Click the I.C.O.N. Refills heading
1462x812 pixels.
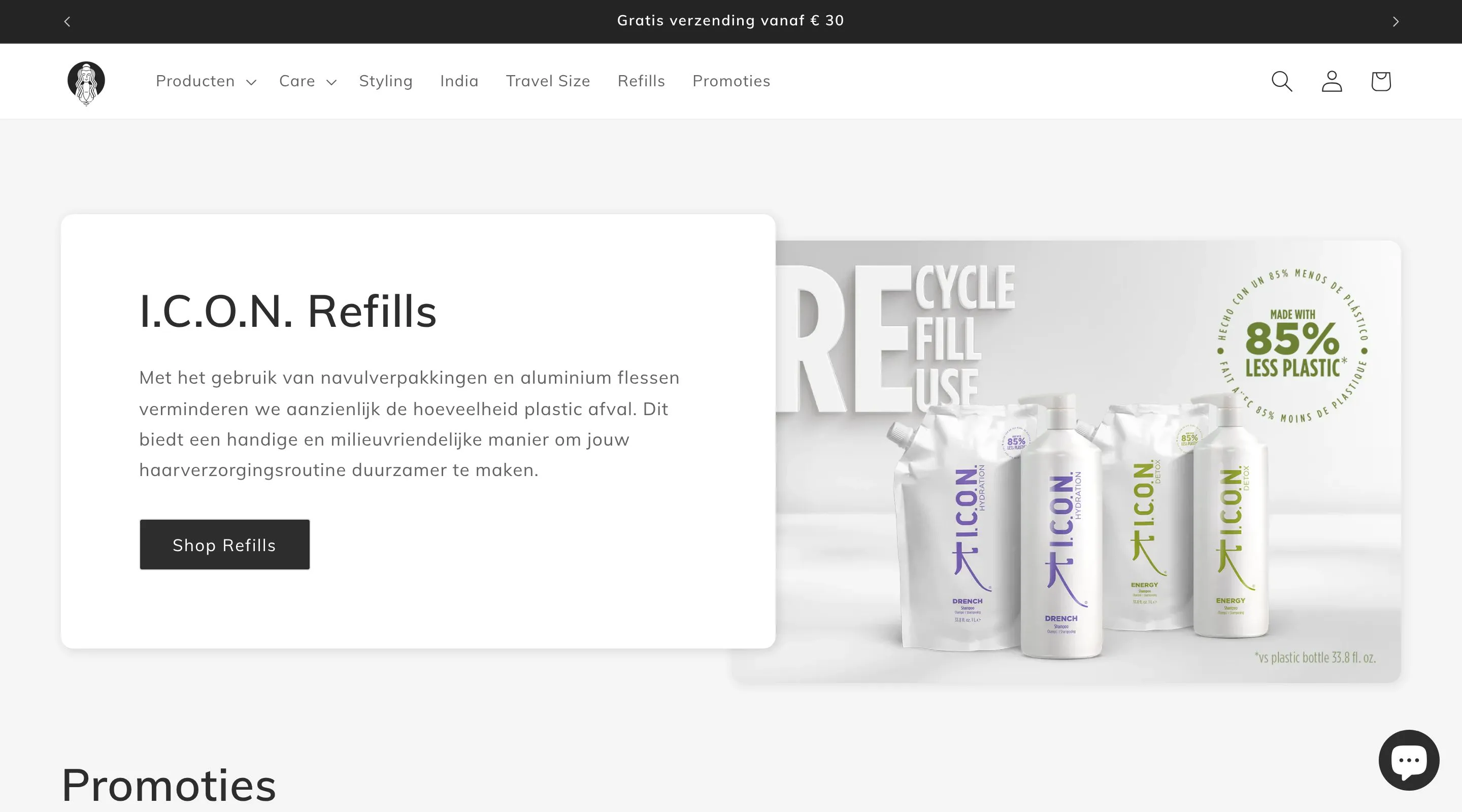(x=288, y=311)
